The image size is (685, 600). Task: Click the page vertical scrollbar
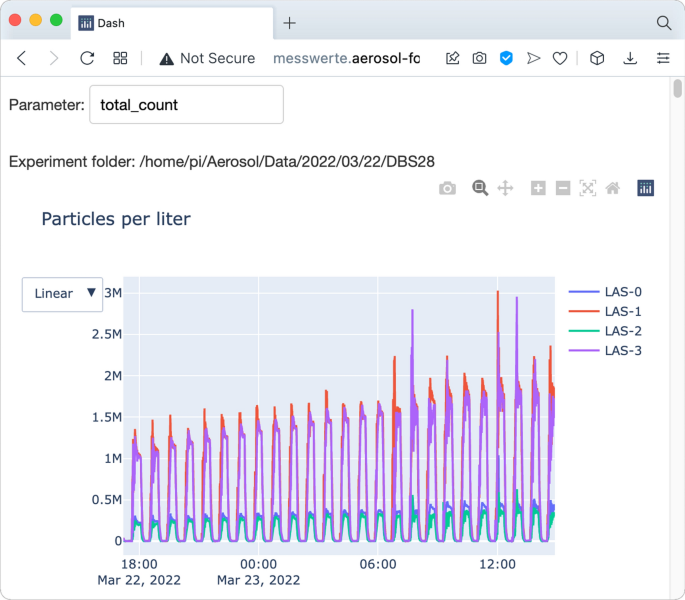(x=677, y=300)
